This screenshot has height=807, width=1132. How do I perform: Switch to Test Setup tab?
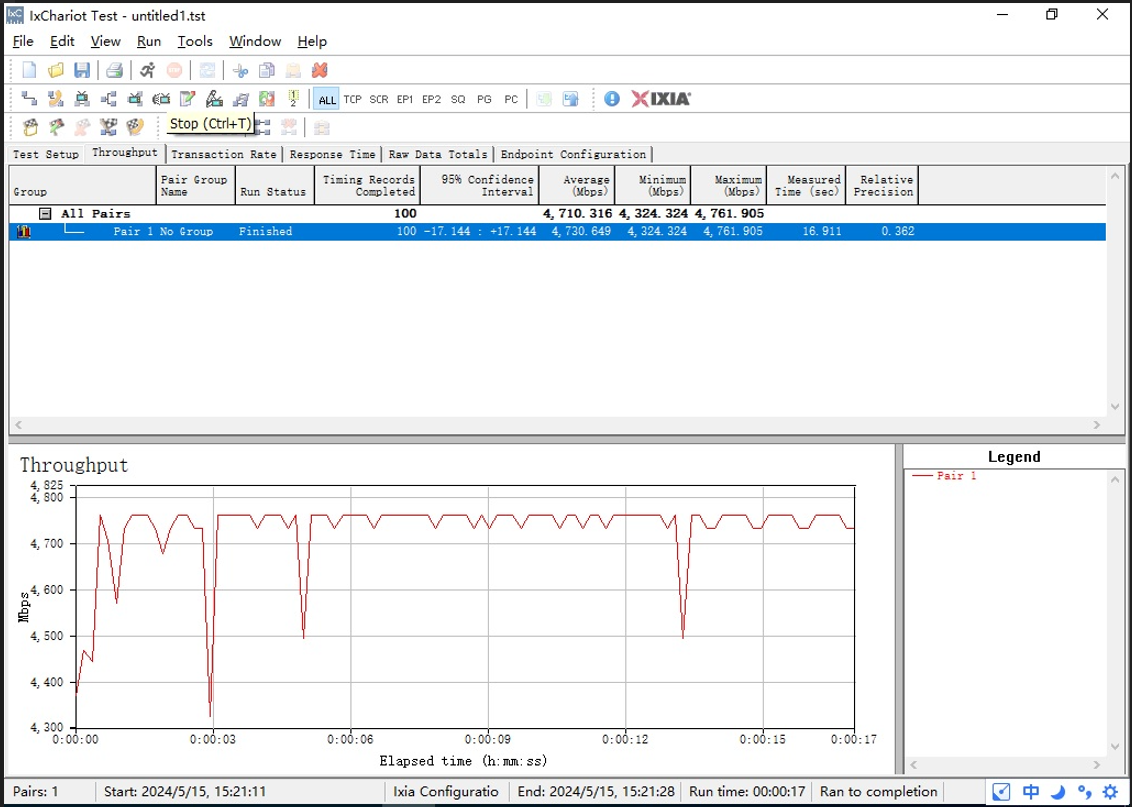point(45,154)
